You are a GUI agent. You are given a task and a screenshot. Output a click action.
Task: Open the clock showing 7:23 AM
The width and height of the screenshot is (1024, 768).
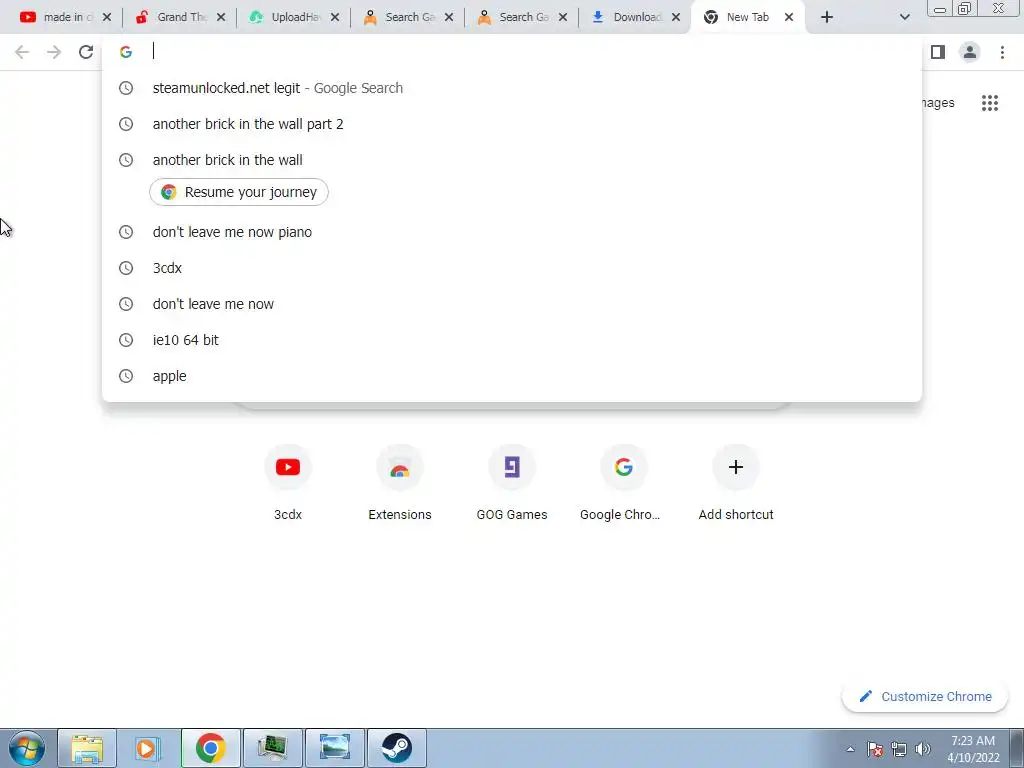973,749
